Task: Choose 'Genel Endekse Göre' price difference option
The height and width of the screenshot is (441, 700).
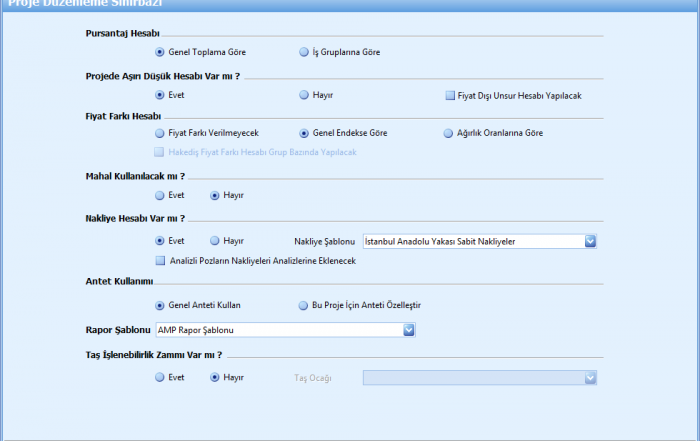Action: coord(304,132)
